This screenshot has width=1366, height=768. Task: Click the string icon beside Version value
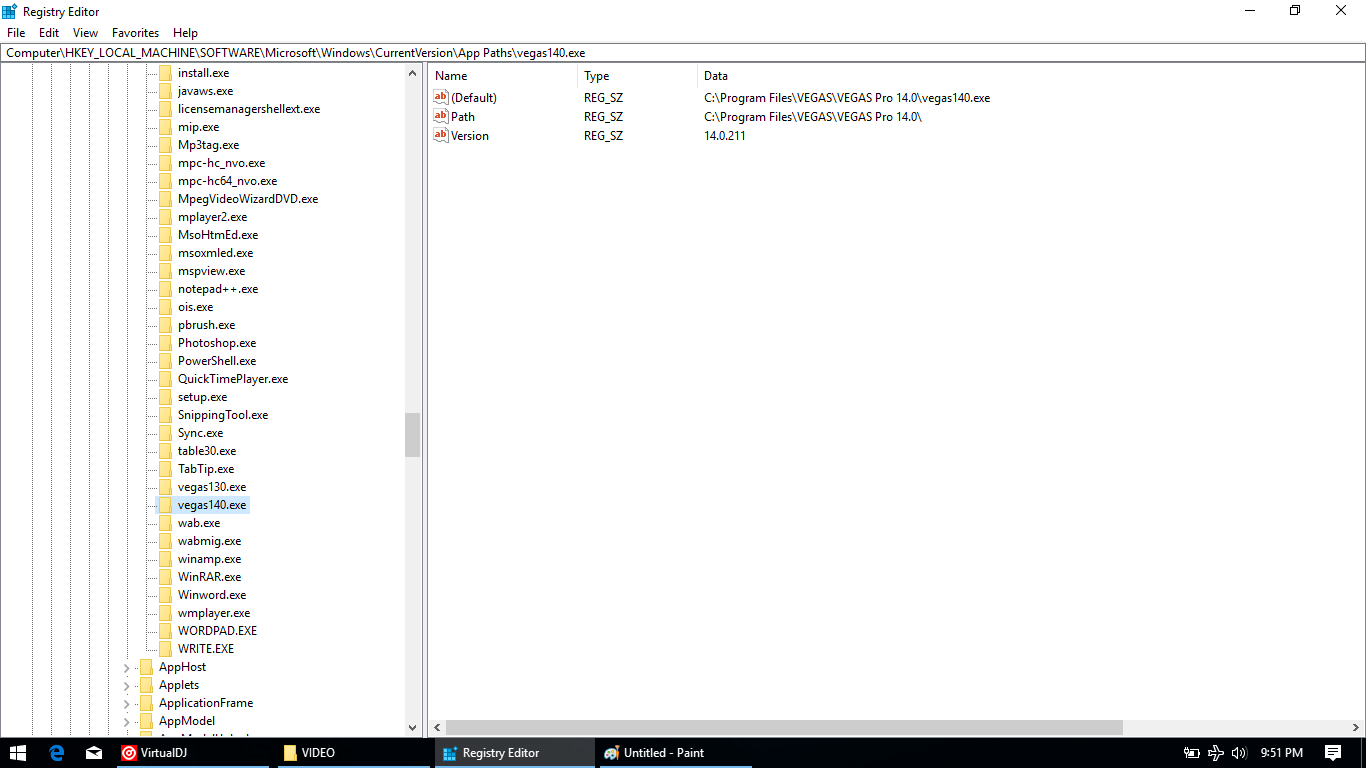[441, 135]
